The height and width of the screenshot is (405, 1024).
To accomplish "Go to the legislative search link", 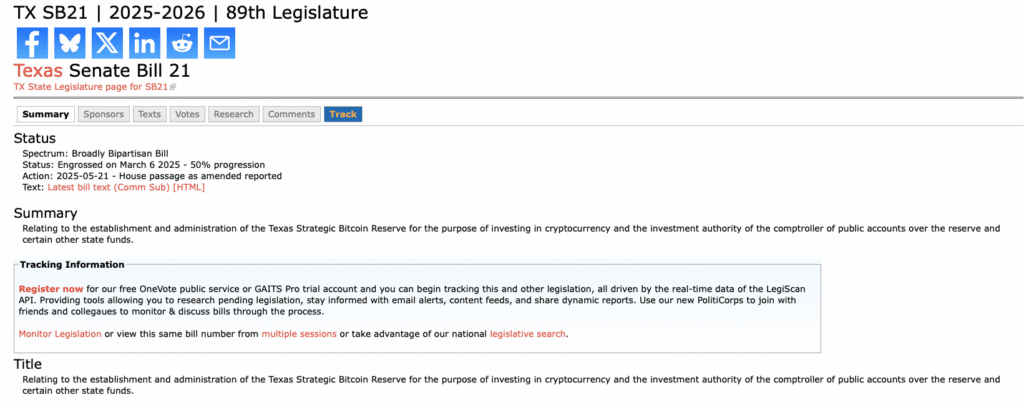I will pos(528,334).
